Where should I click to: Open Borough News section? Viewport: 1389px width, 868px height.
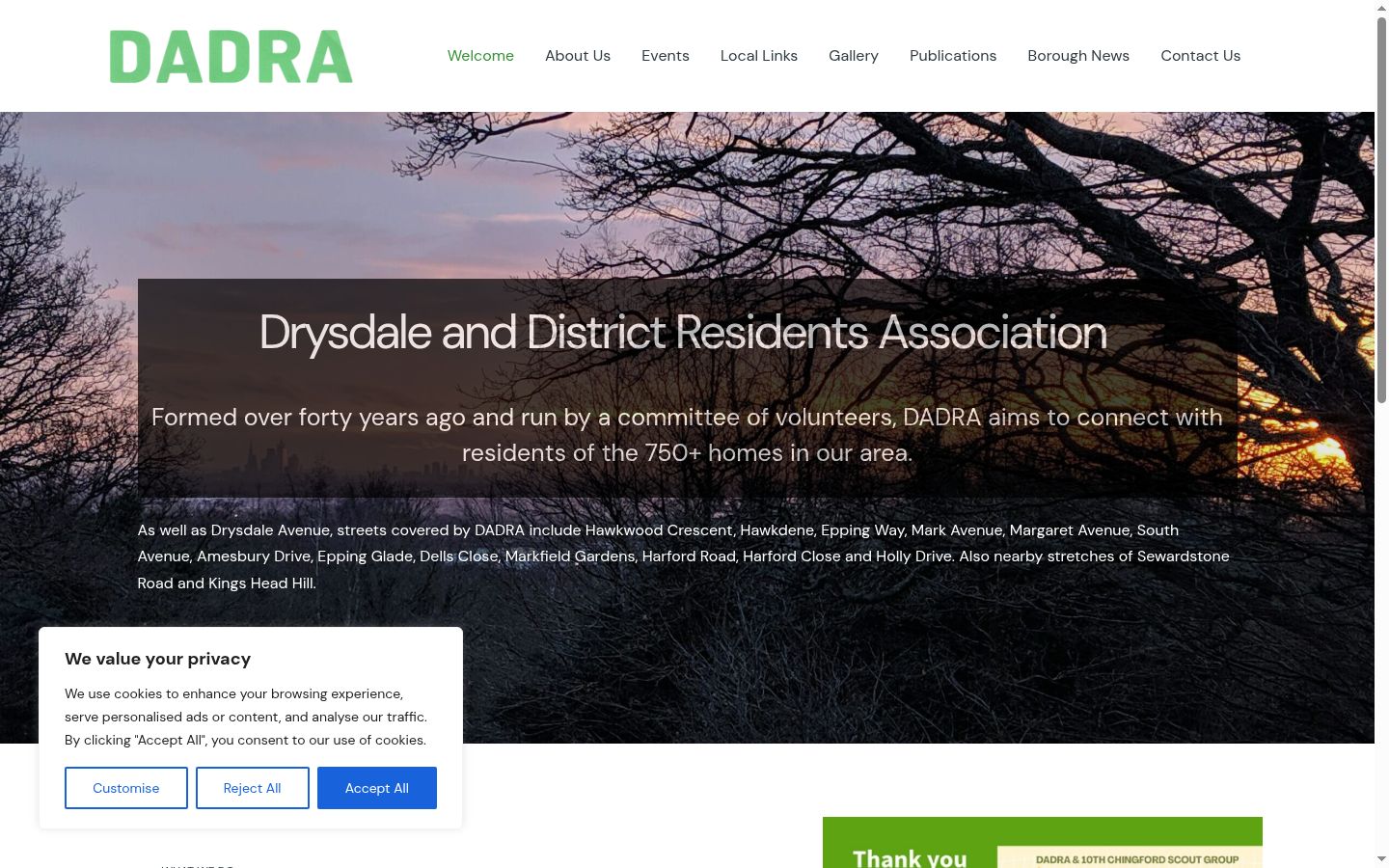pos(1078,56)
